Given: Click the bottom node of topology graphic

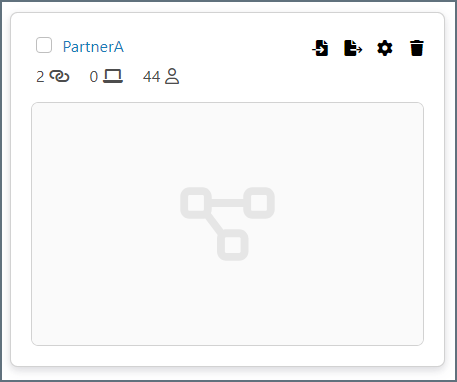Looking at the screenshot, I should pos(233,245).
